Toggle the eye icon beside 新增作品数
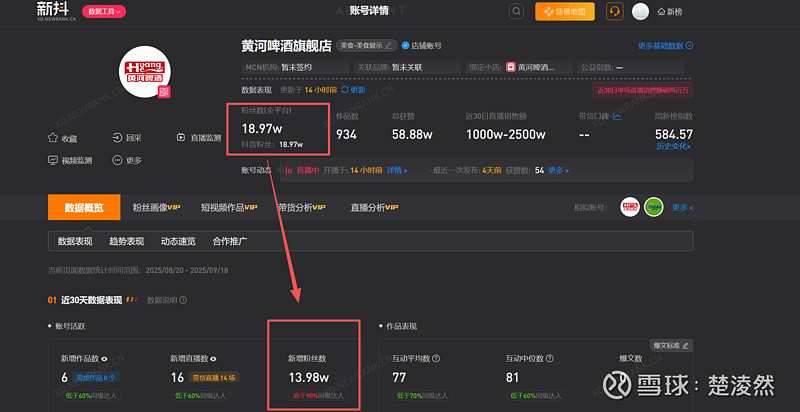 click(104, 358)
